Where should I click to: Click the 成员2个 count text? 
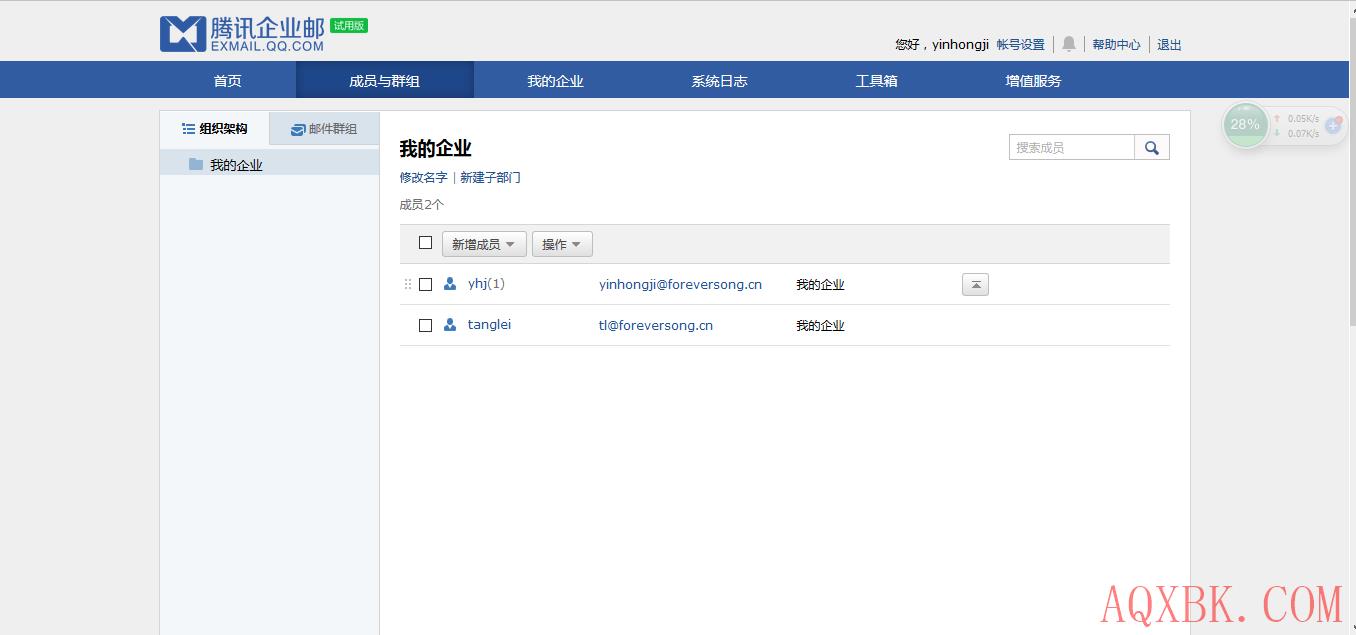422,204
